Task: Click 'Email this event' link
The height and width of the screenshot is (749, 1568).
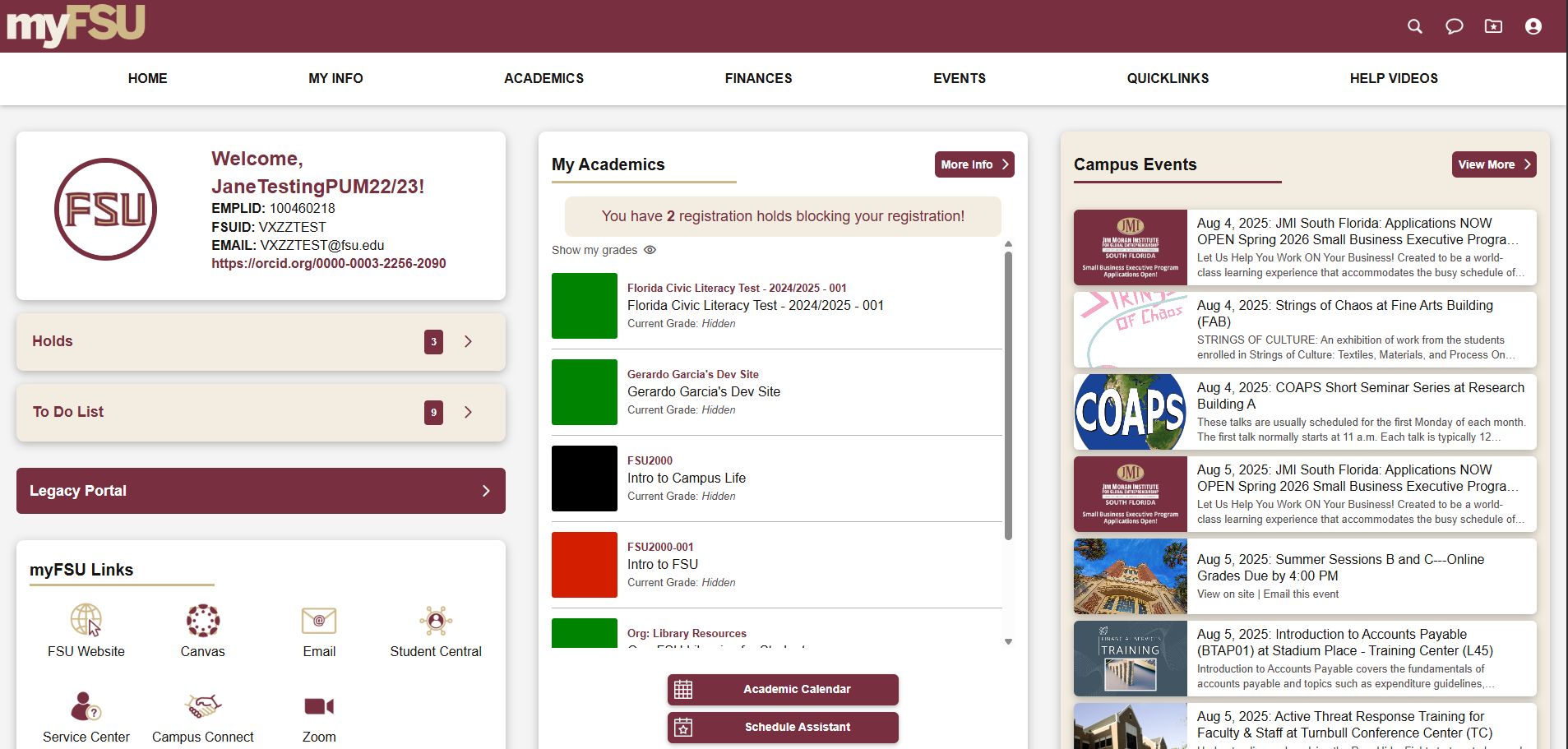Action: 1301,594
